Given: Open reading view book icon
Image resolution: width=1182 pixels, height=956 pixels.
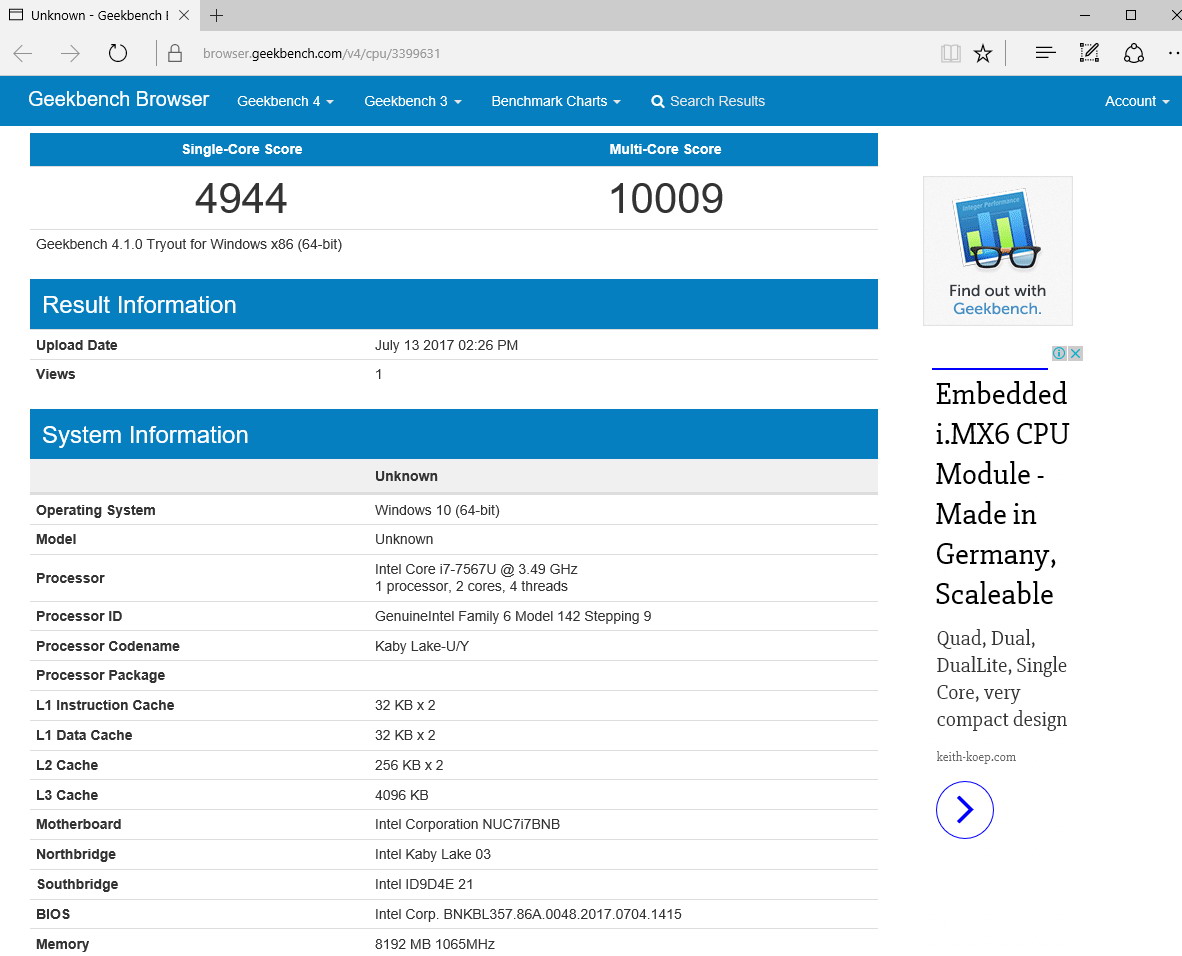Looking at the screenshot, I should pos(950,54).
